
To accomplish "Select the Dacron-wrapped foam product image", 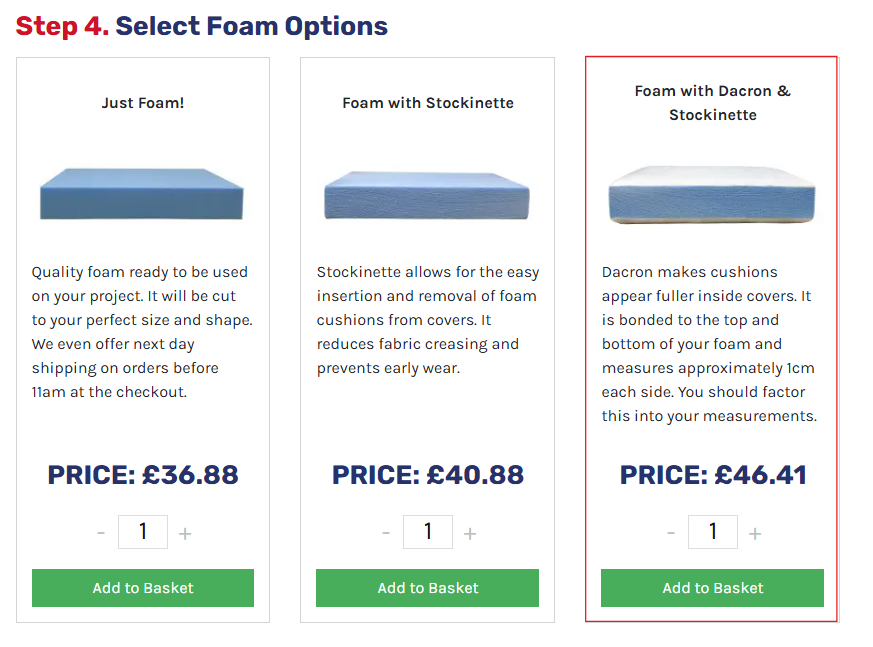I will coord(712,195).
